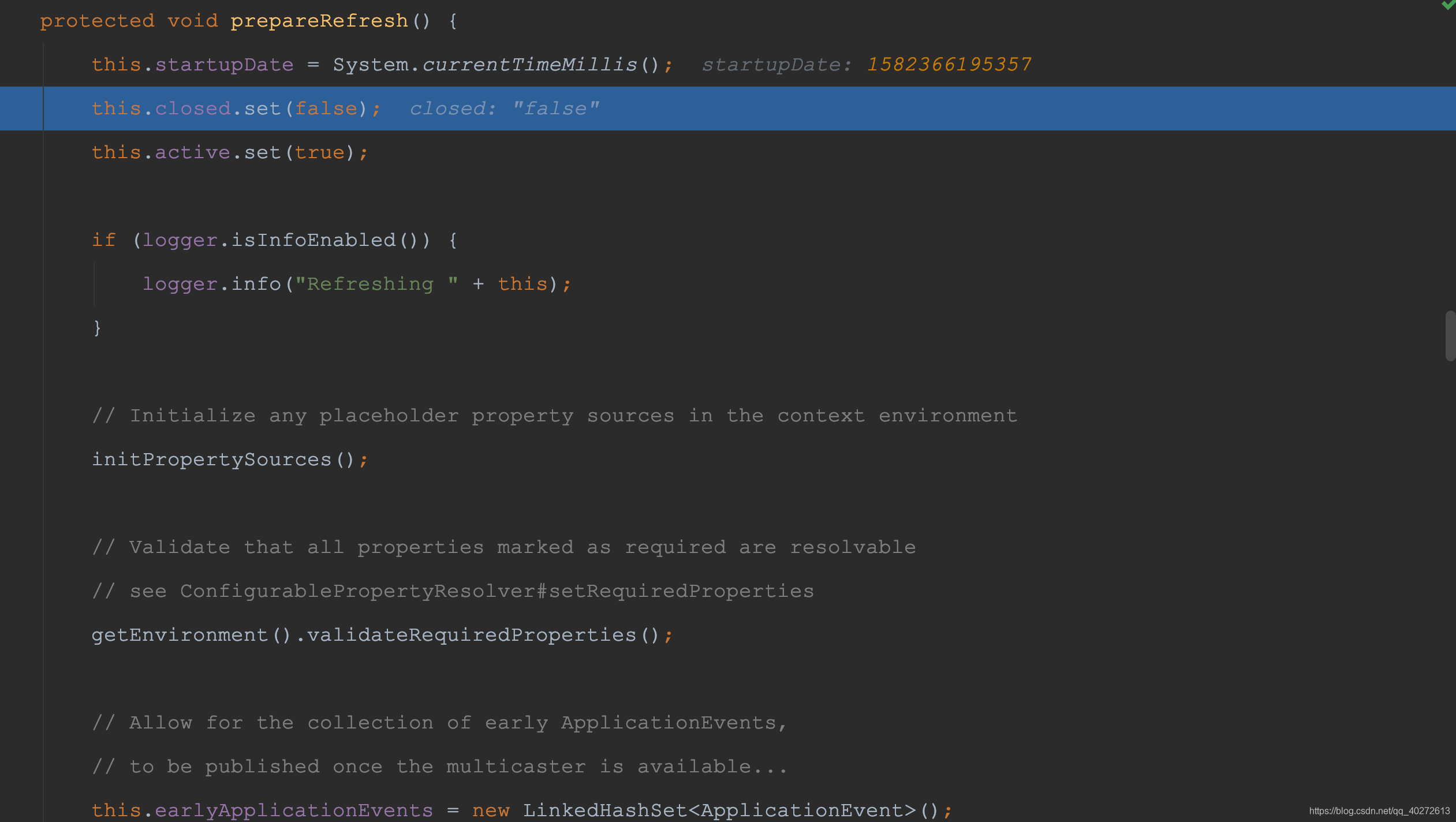Click inline debug value 1582366195357
Viewport: 1456px width, 822px height.
(949, 65)
